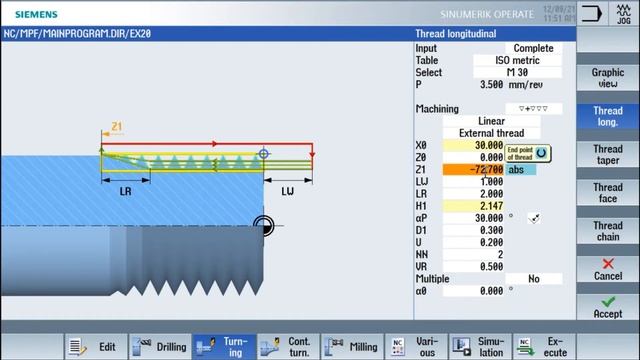
Task: Change the Table selection ISO metric
Action: coord(518,60)
